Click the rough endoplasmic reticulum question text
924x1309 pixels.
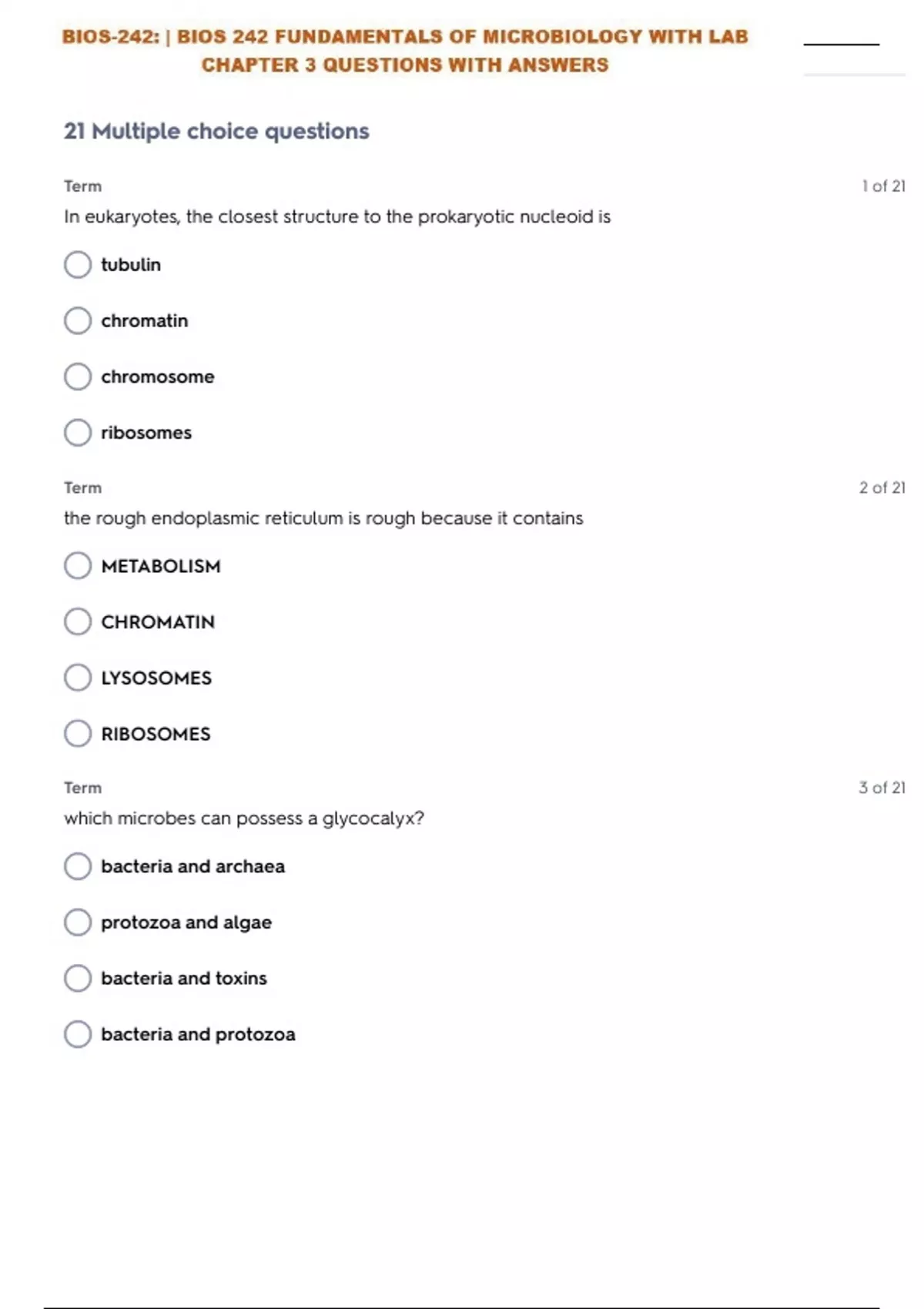coord(323,518)
